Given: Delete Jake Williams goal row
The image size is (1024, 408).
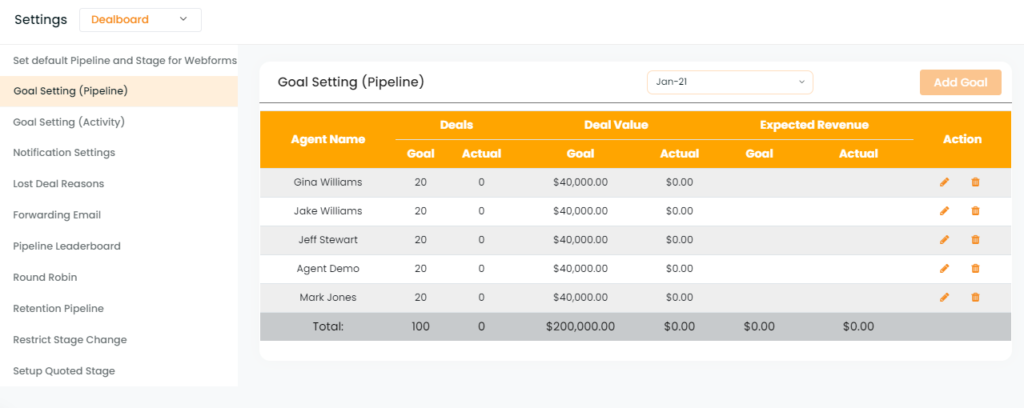Looking at the screenshot, I should (975, 211).
